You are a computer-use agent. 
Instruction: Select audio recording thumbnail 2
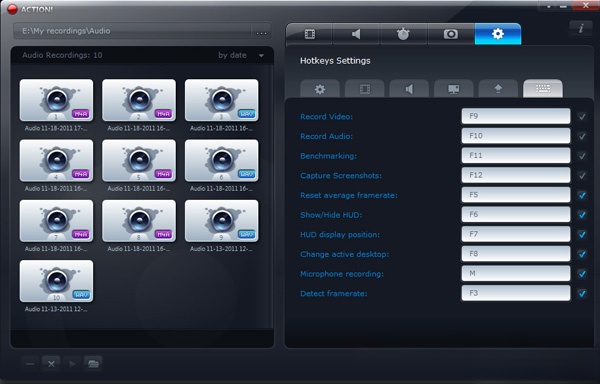pos(139,100)
